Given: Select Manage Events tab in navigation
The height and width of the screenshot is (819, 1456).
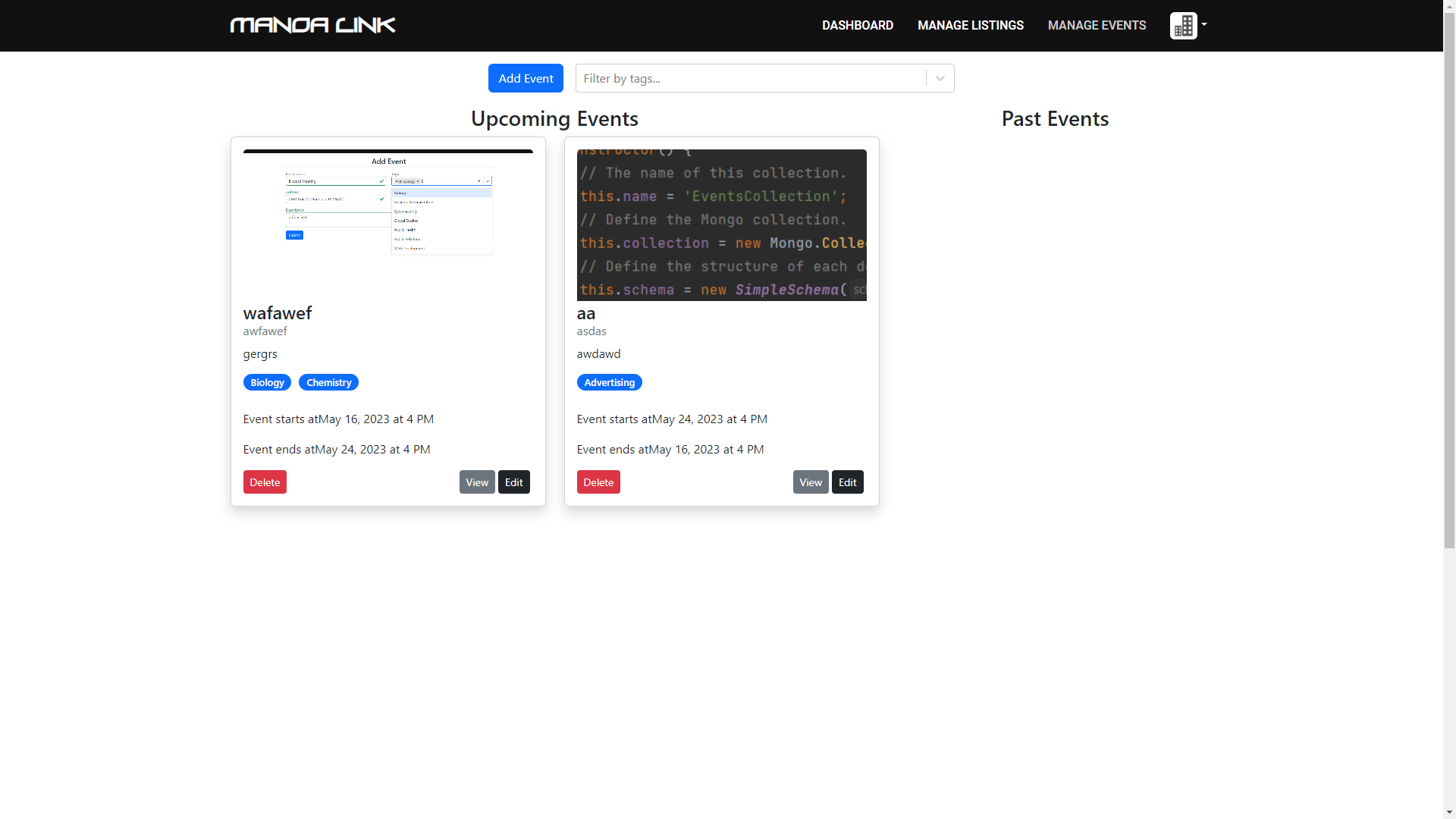Looking at the screenshot, I should [1097, 25].
